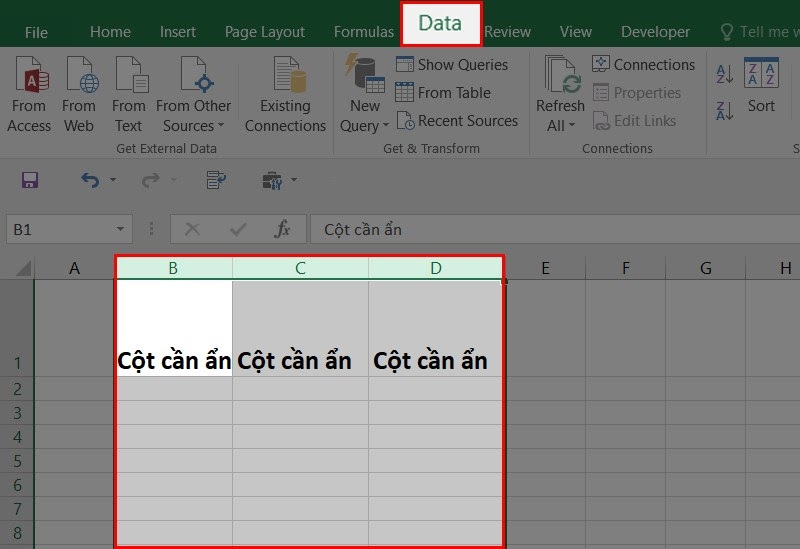800x549 pixels.
Task: Sort Z to A descending
Action: [724, 110]
